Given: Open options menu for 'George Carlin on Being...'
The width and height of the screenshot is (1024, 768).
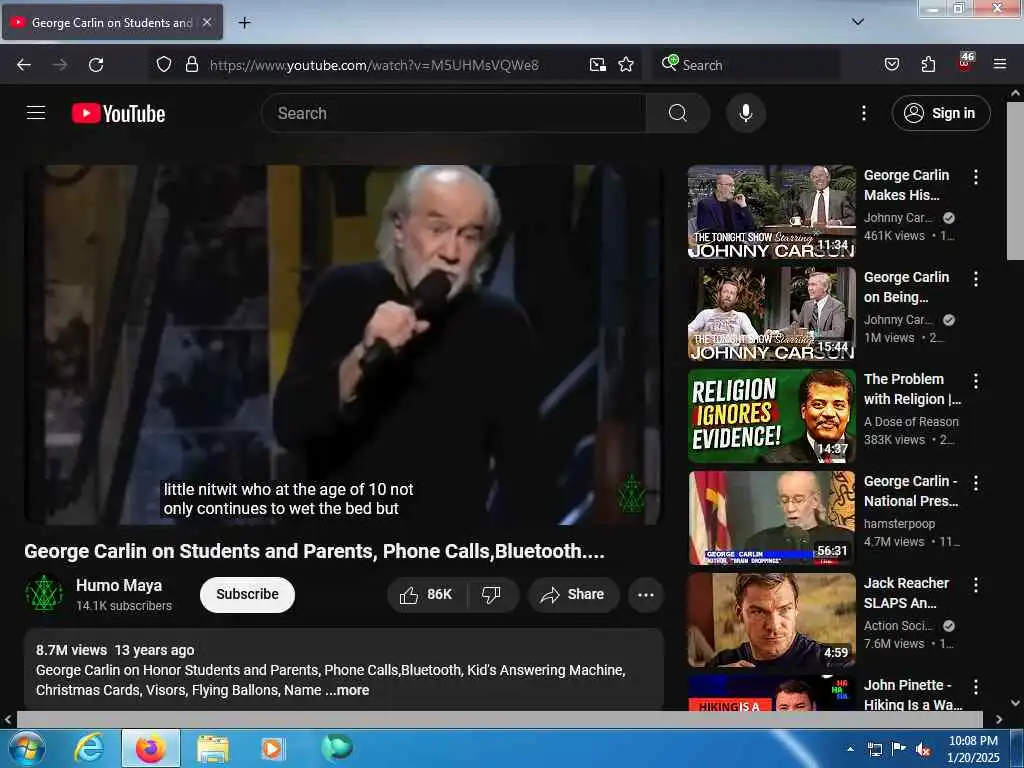Looking at the screenshot, I should point(976,279).
